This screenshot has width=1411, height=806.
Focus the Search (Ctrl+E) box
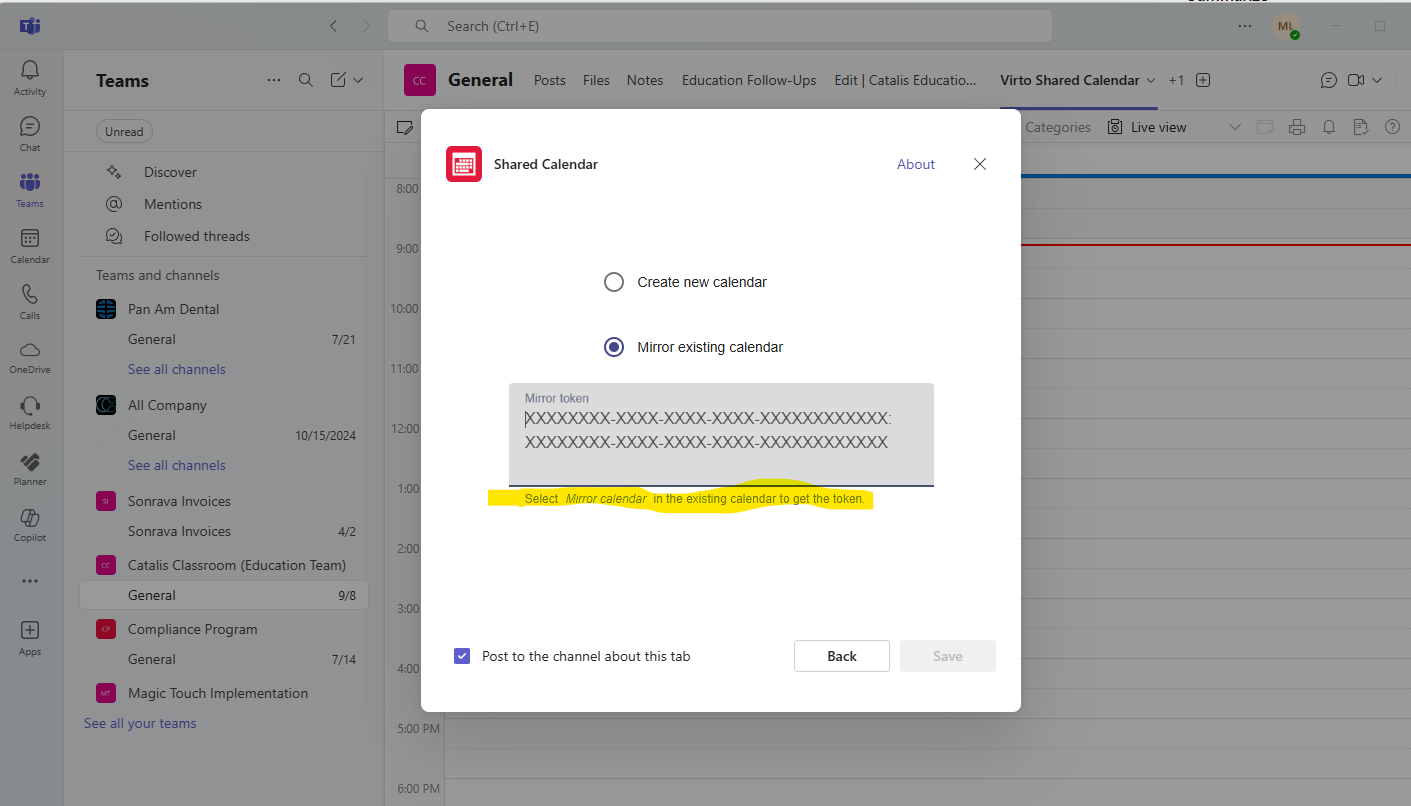(720, 26)
